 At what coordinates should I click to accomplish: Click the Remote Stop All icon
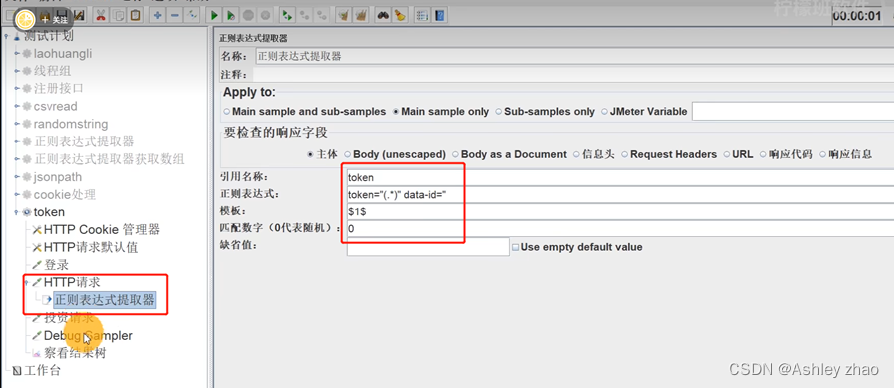(x=305, y=15)
